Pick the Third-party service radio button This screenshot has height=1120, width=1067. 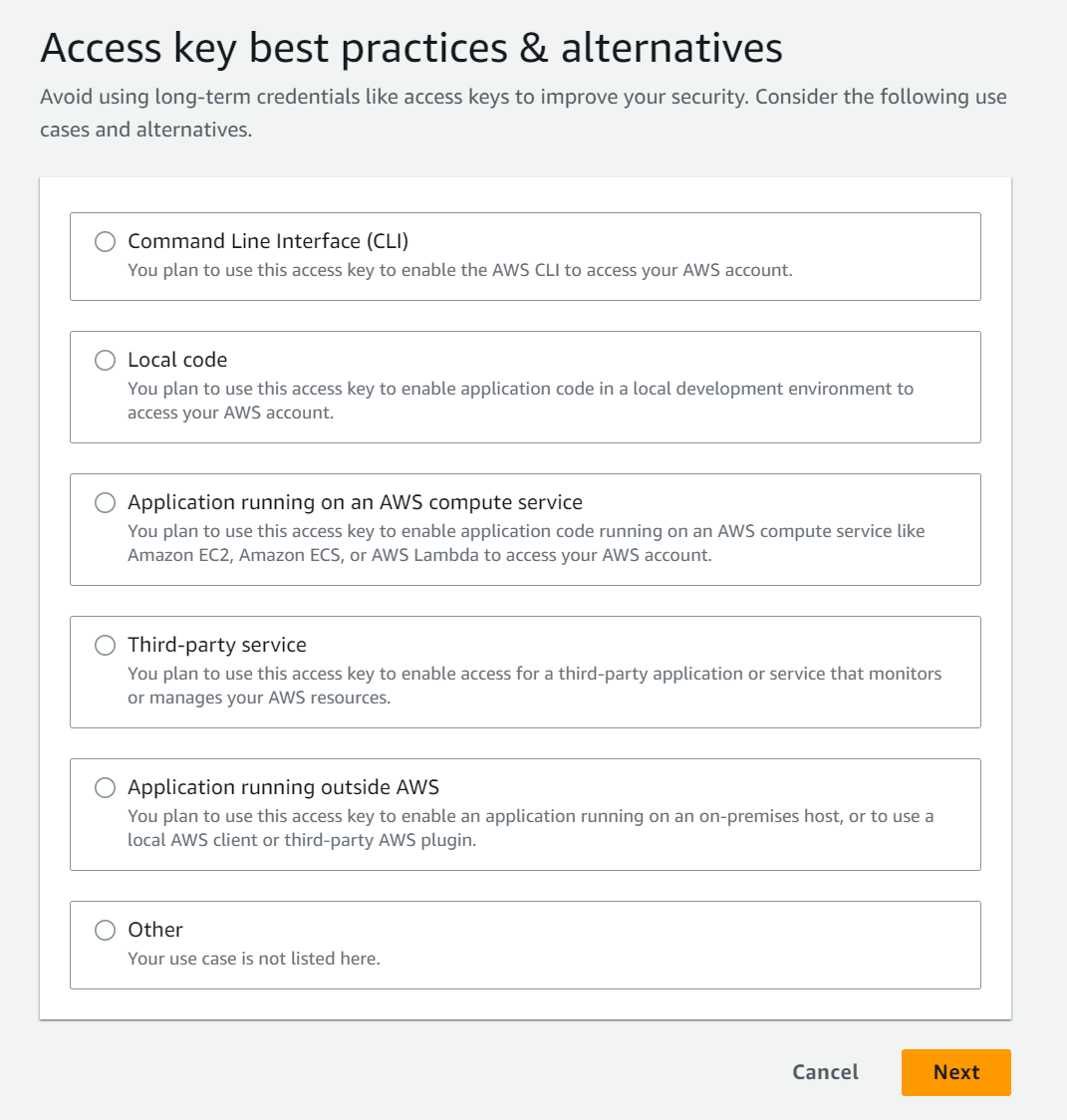105,646
